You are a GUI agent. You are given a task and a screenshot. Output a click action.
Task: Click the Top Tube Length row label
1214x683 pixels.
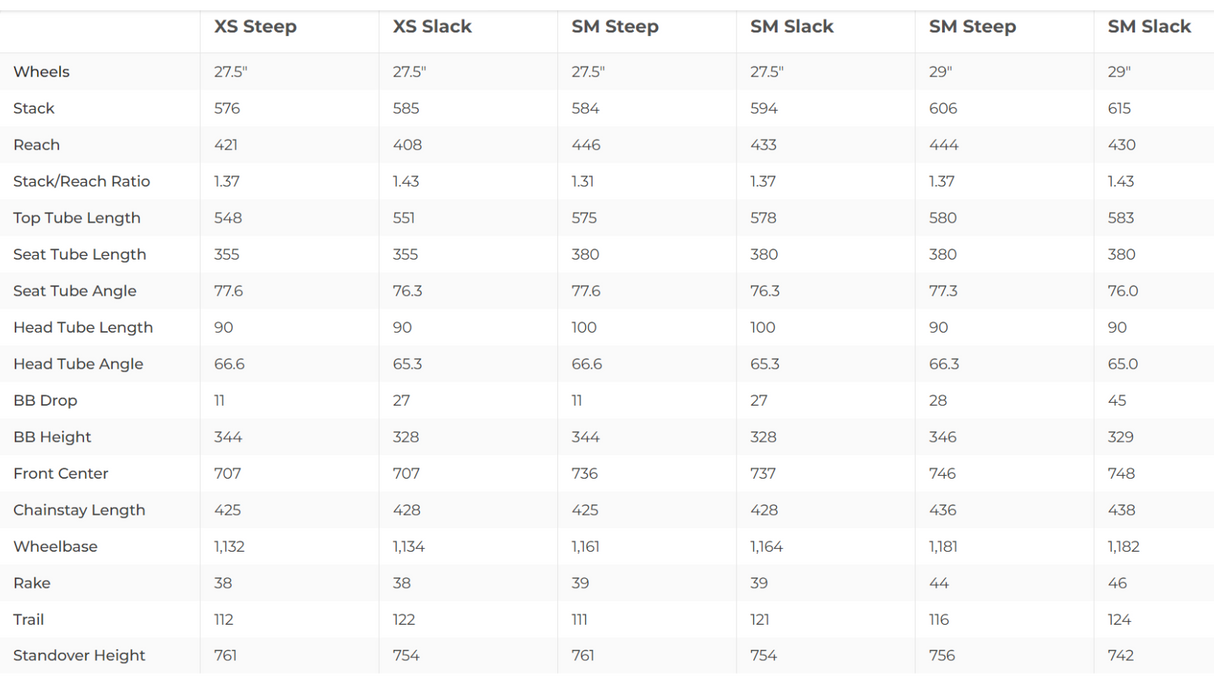(77, 218)
